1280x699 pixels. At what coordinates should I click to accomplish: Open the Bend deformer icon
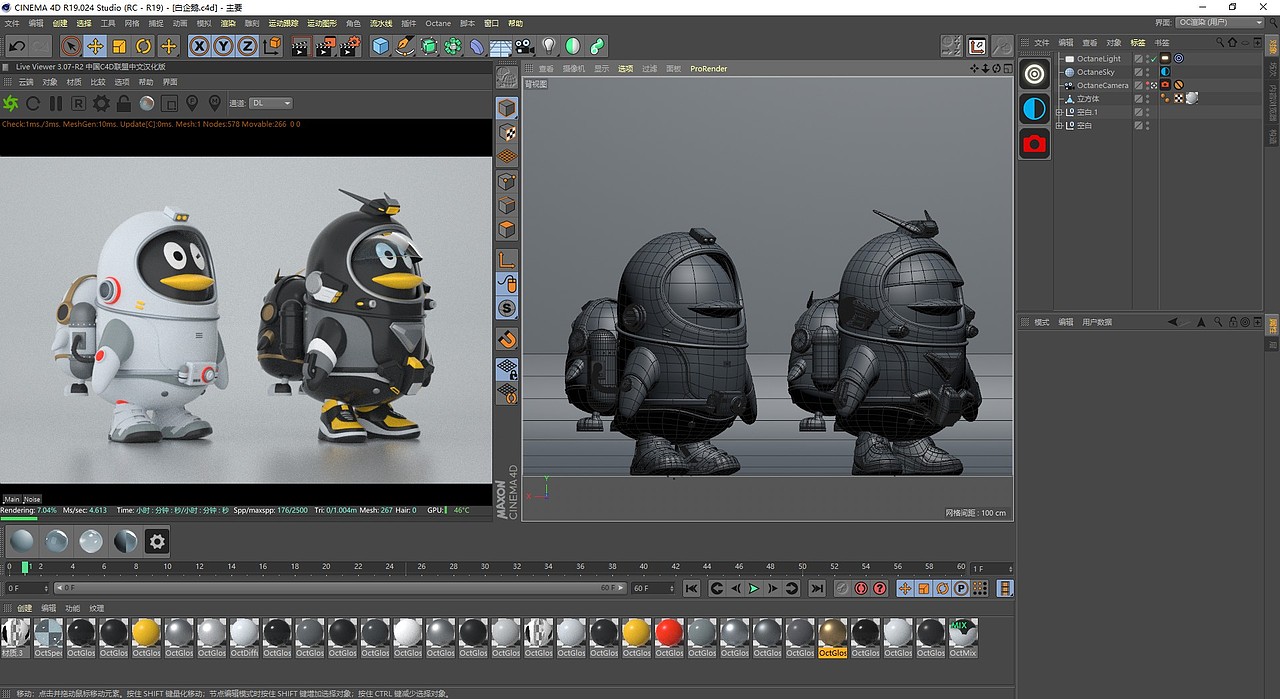tap(477, 45)
